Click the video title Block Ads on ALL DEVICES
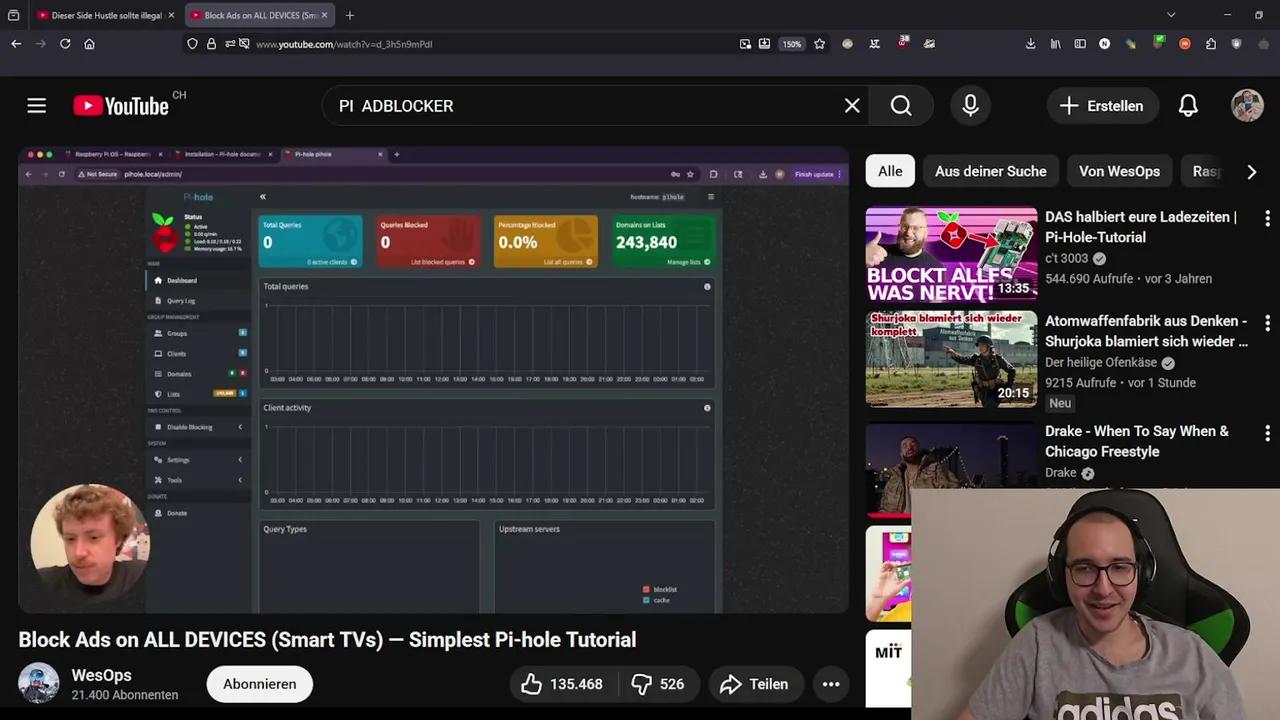 pyautogui.click(x=327, y=640)
